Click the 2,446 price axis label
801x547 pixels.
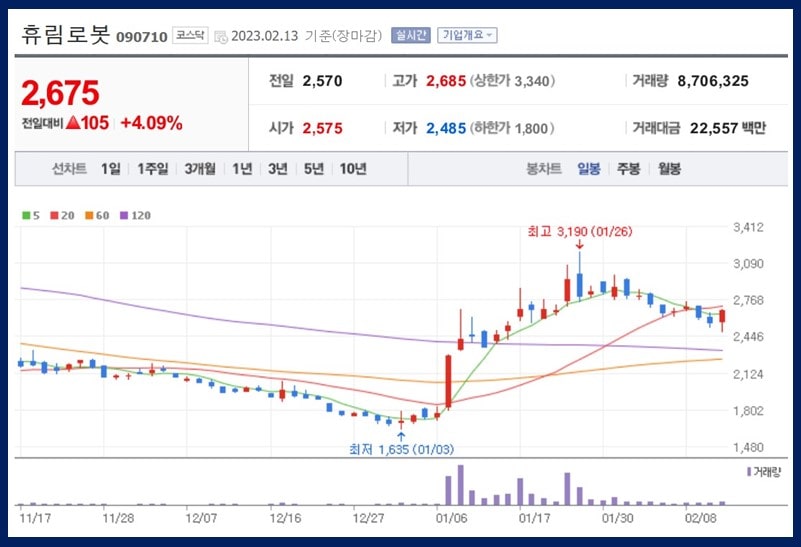(748, 337)
